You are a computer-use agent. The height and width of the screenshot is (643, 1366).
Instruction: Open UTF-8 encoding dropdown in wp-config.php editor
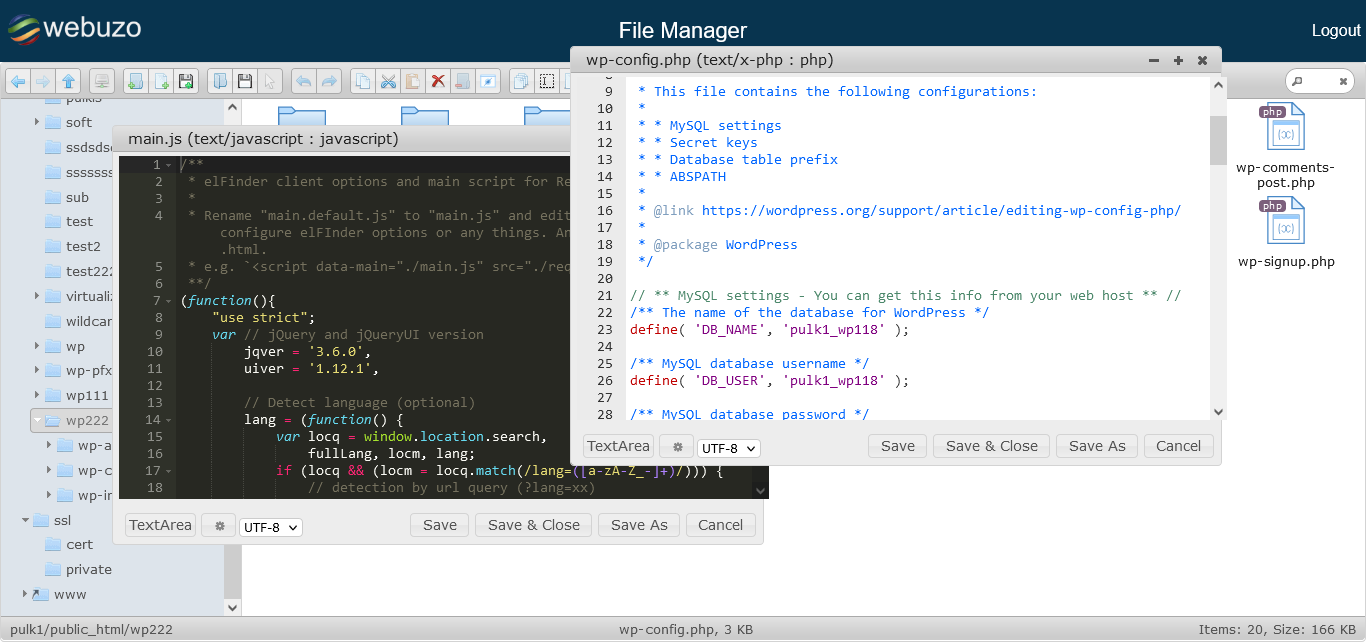(729, 448)
